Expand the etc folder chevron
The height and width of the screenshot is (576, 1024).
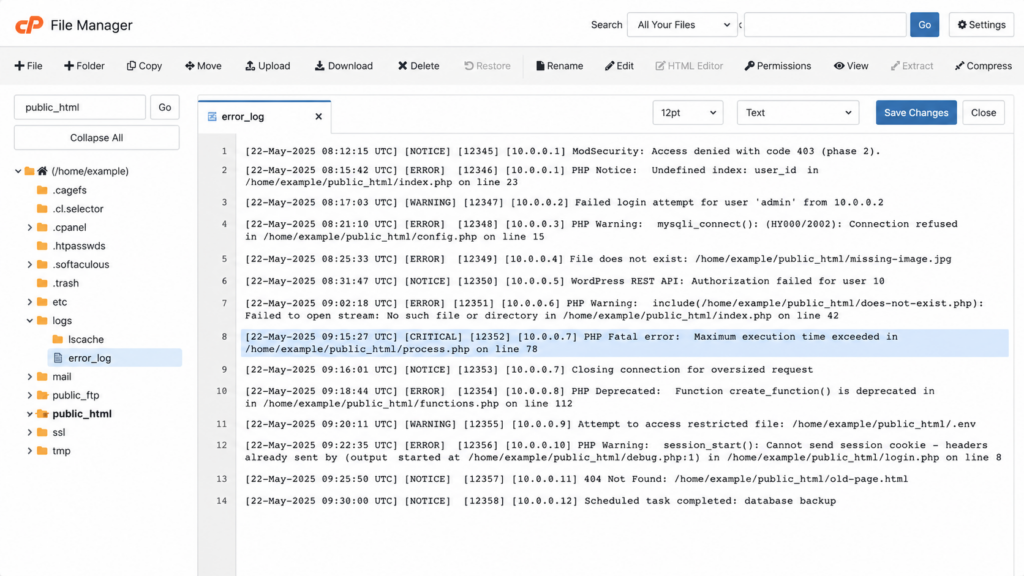coord(29,302)
